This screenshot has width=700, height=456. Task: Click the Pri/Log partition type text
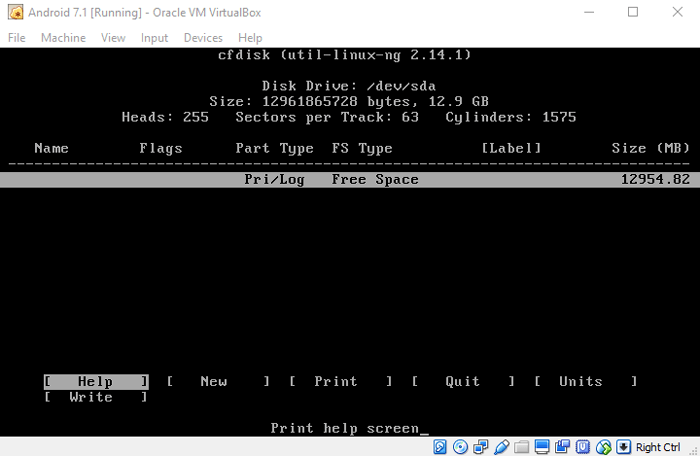pyautogui.click(x=275, y=180)
